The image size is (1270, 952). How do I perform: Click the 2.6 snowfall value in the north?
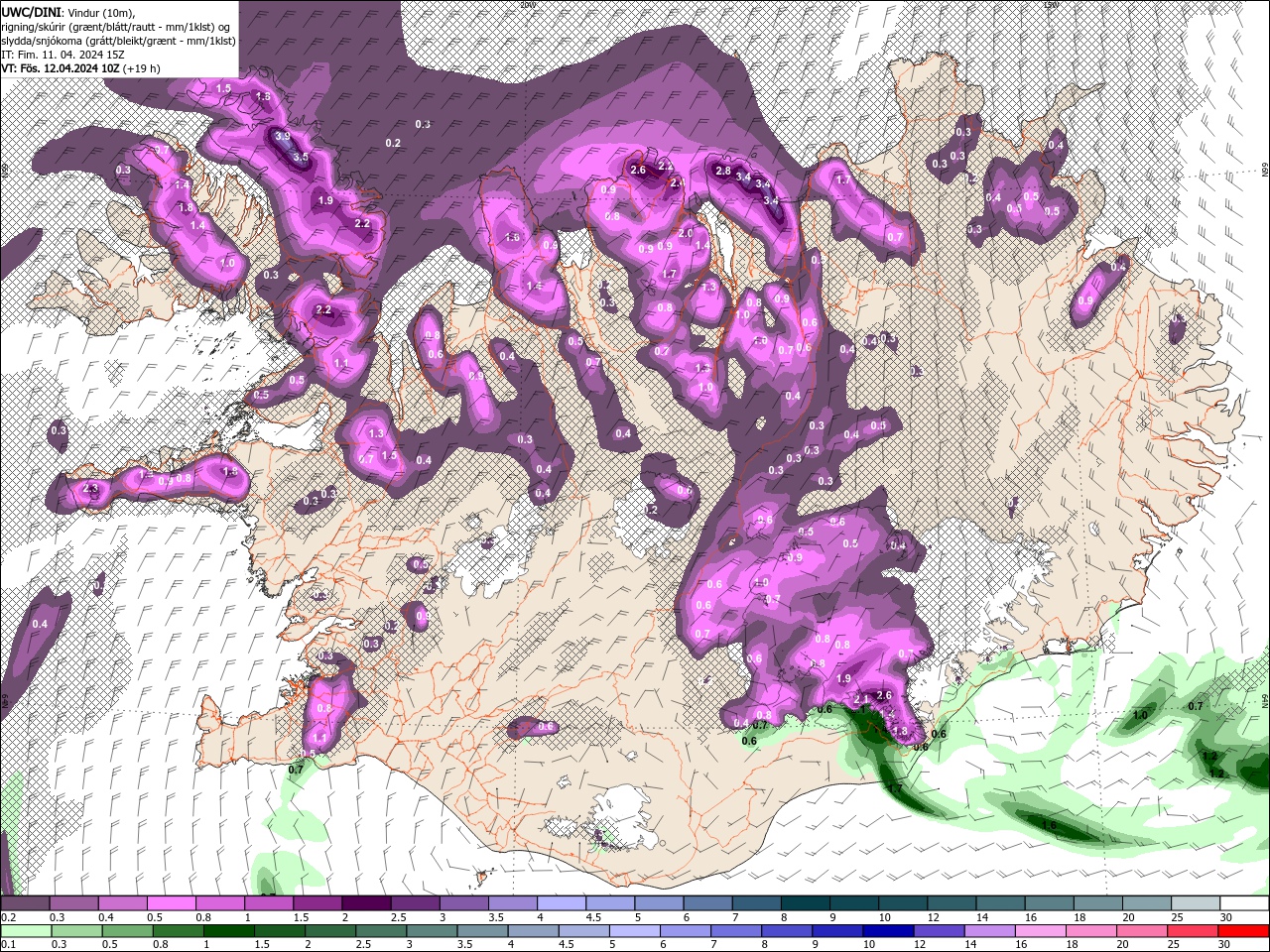click(x=638, y=170)
